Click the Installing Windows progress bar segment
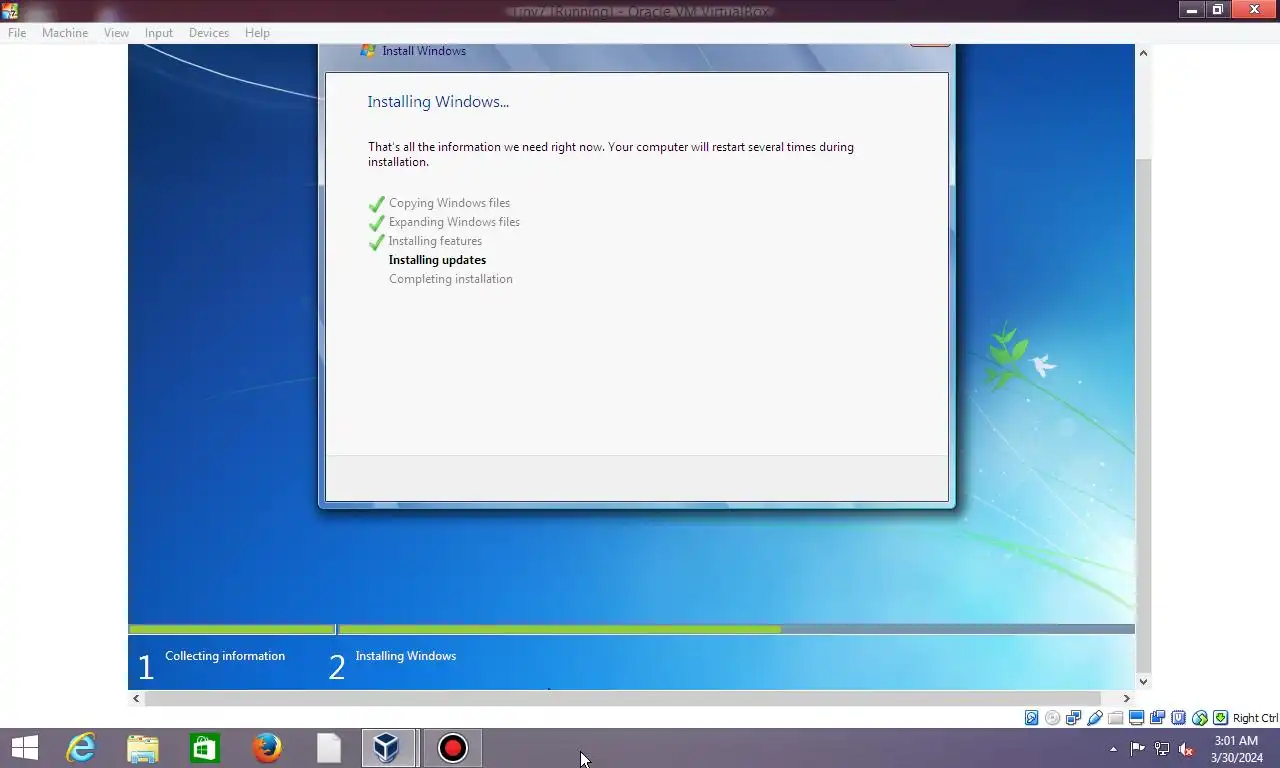The image size is (1280, 768). [x=736, y=629]
